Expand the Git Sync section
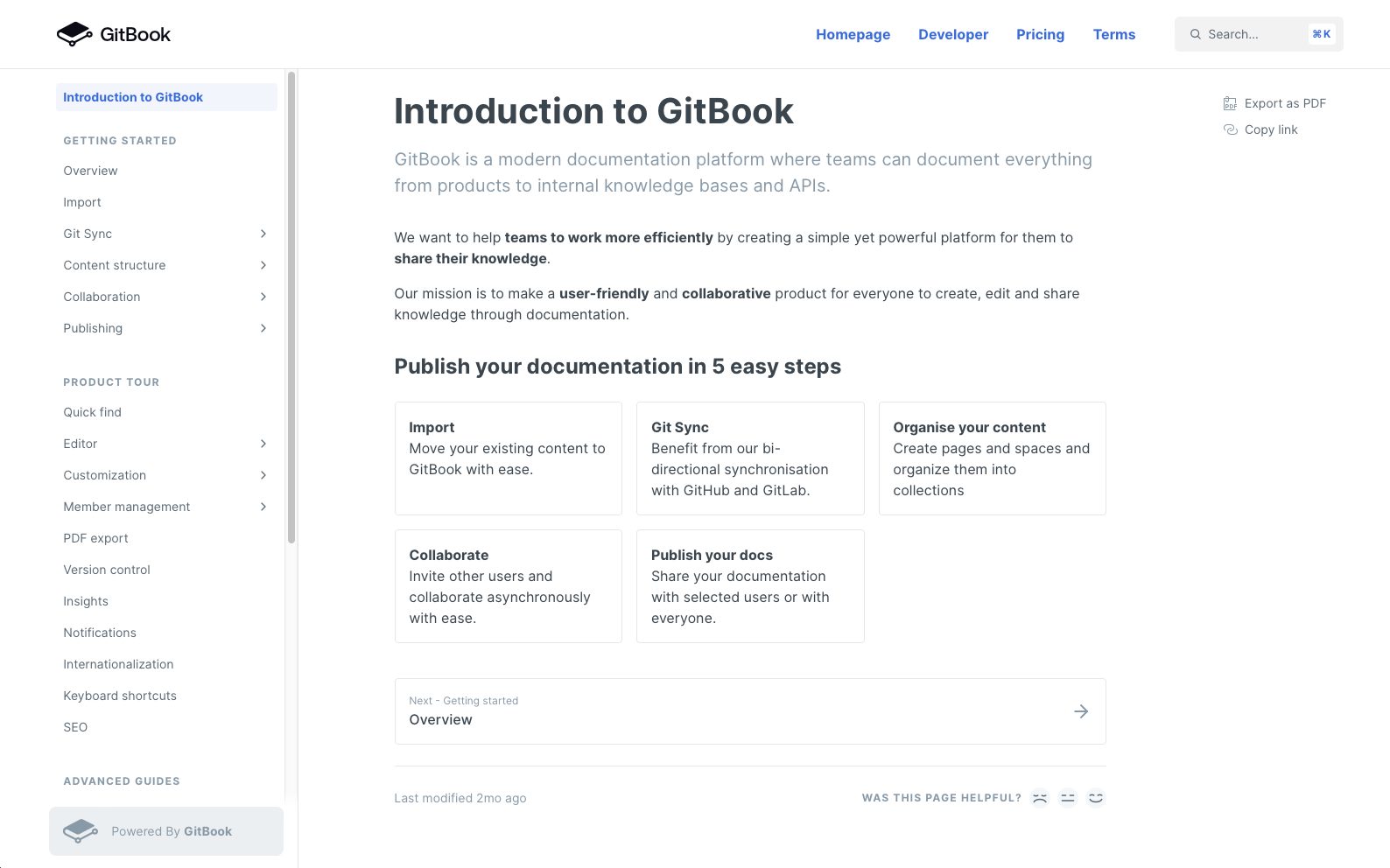 click(263, 234)
